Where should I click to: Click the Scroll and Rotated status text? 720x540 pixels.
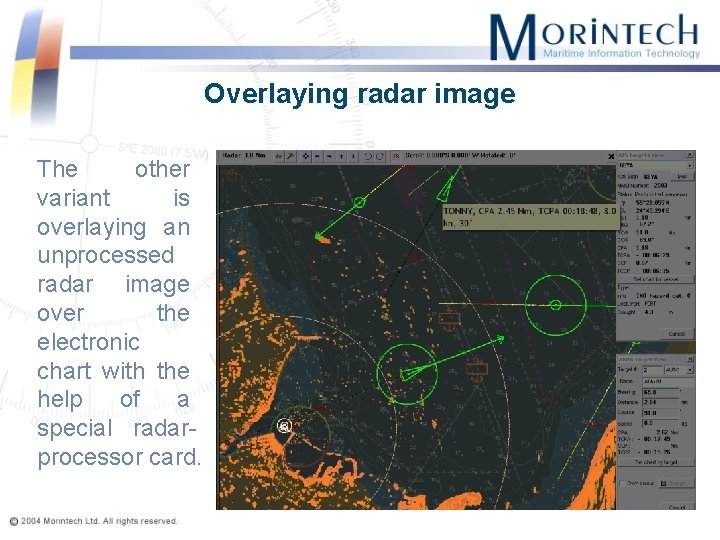pos(461,156)
